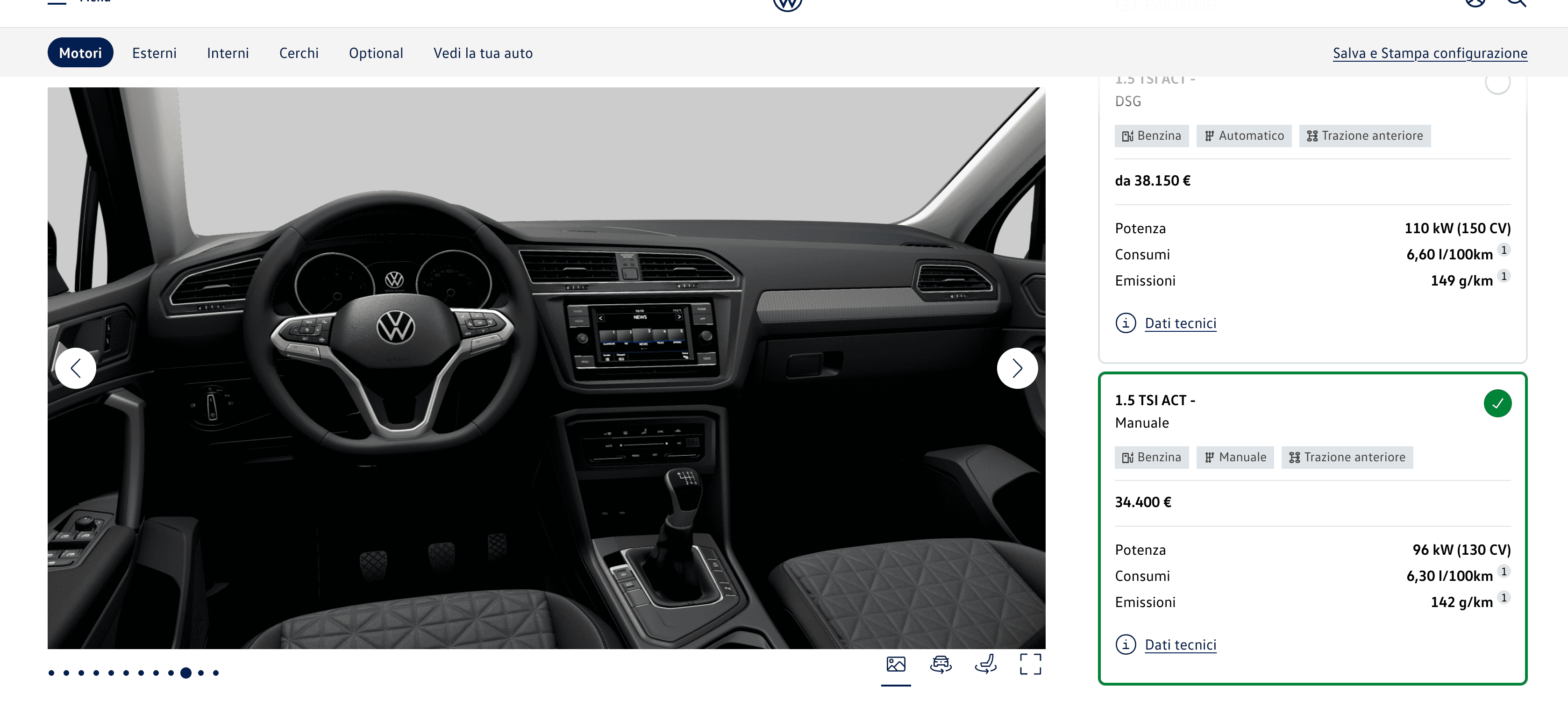Show the next car image
The image size is (1568, 701).
coord(1017,368)
